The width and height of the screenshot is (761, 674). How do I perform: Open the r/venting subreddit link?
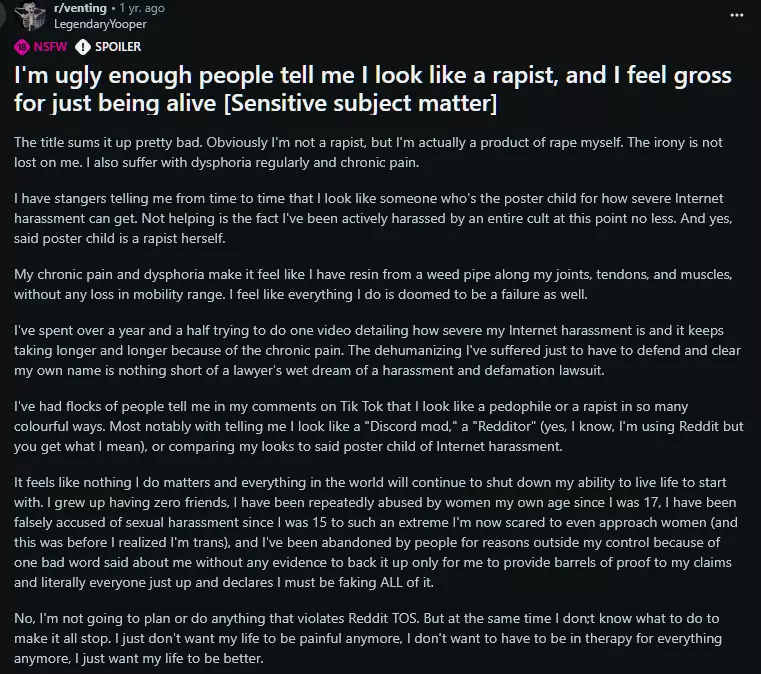pos(80,8)
